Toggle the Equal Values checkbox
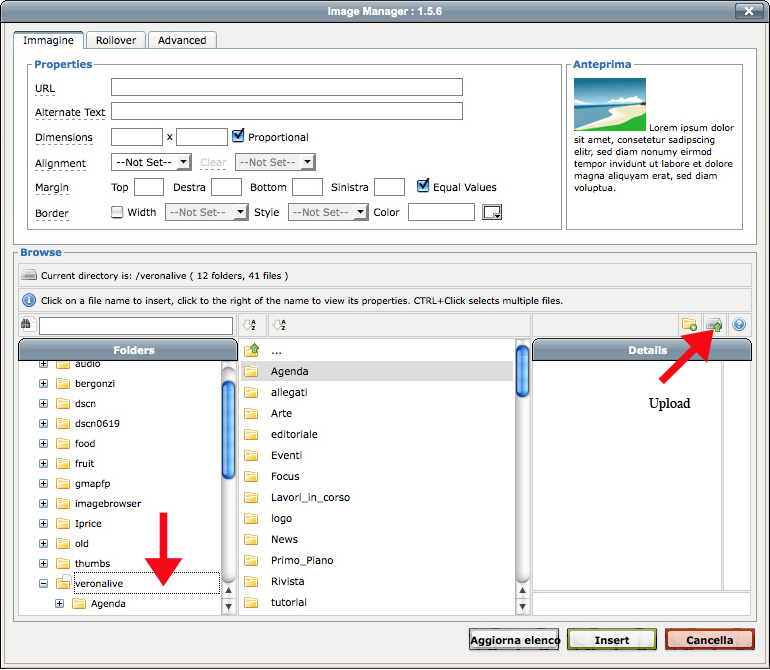Viewport: 770px width, 670px height. (423, 186)
